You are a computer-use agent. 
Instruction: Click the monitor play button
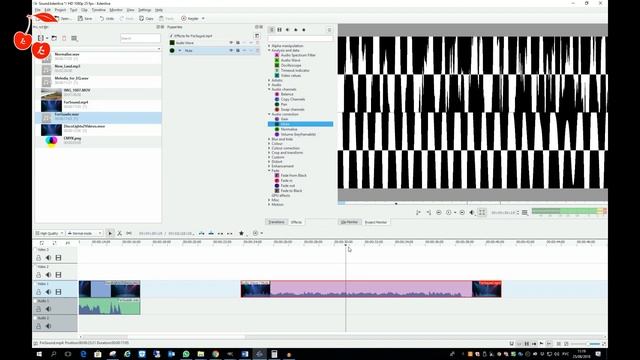pyautogui.click(x=449, y=213)
